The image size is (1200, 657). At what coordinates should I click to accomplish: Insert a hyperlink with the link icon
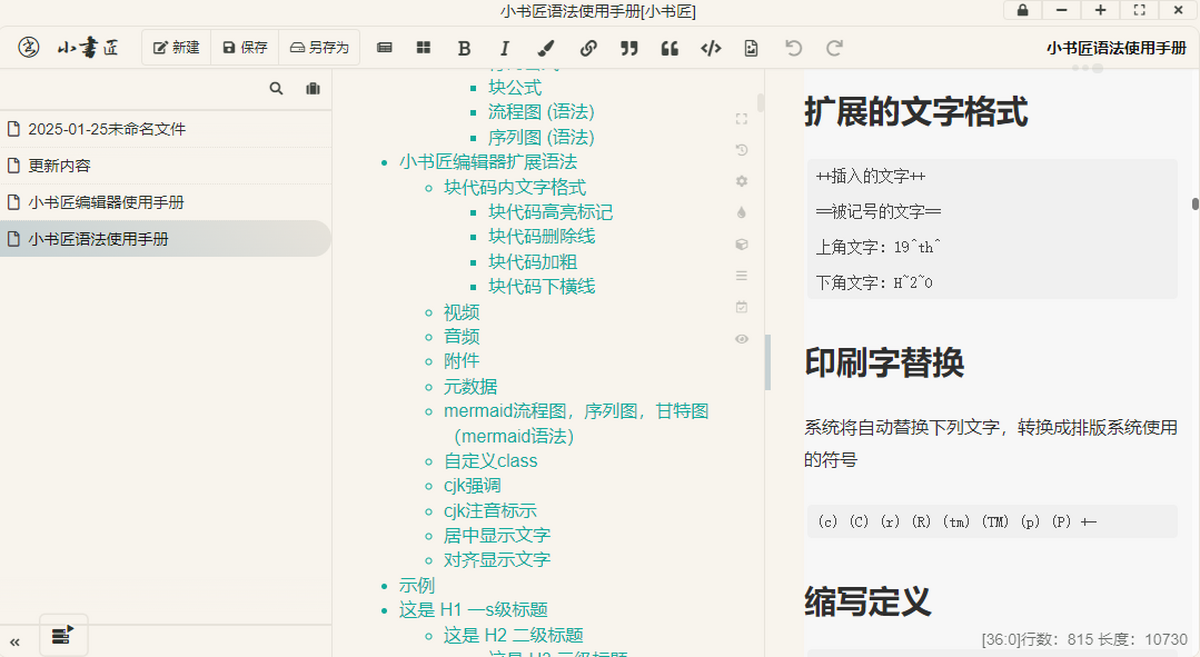tap(588, 48)
